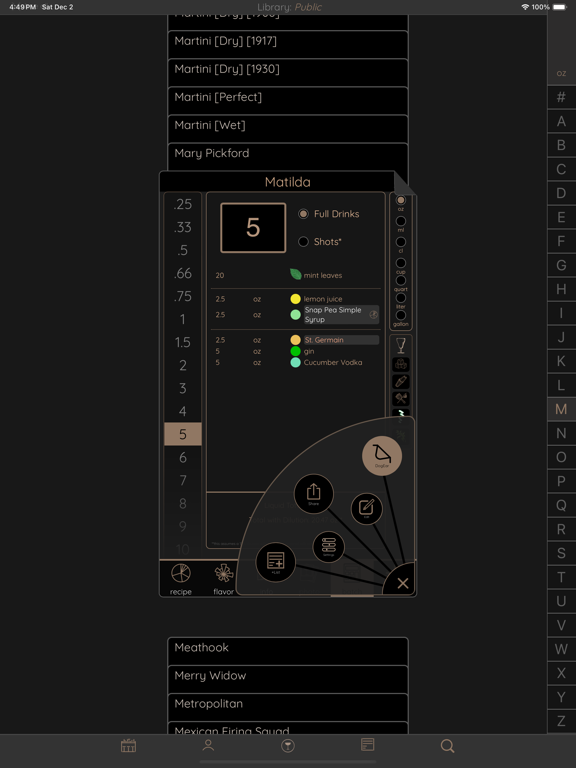Jump to letter S in index
The image size is (576, 768).
pos(561,553)
